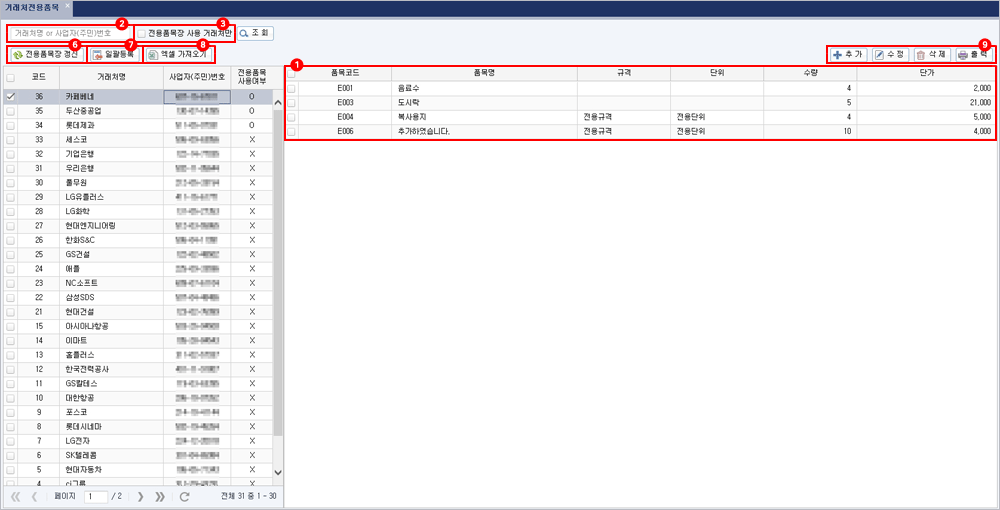
Task: Sort by 단위 column header
Action: [717, 73]
